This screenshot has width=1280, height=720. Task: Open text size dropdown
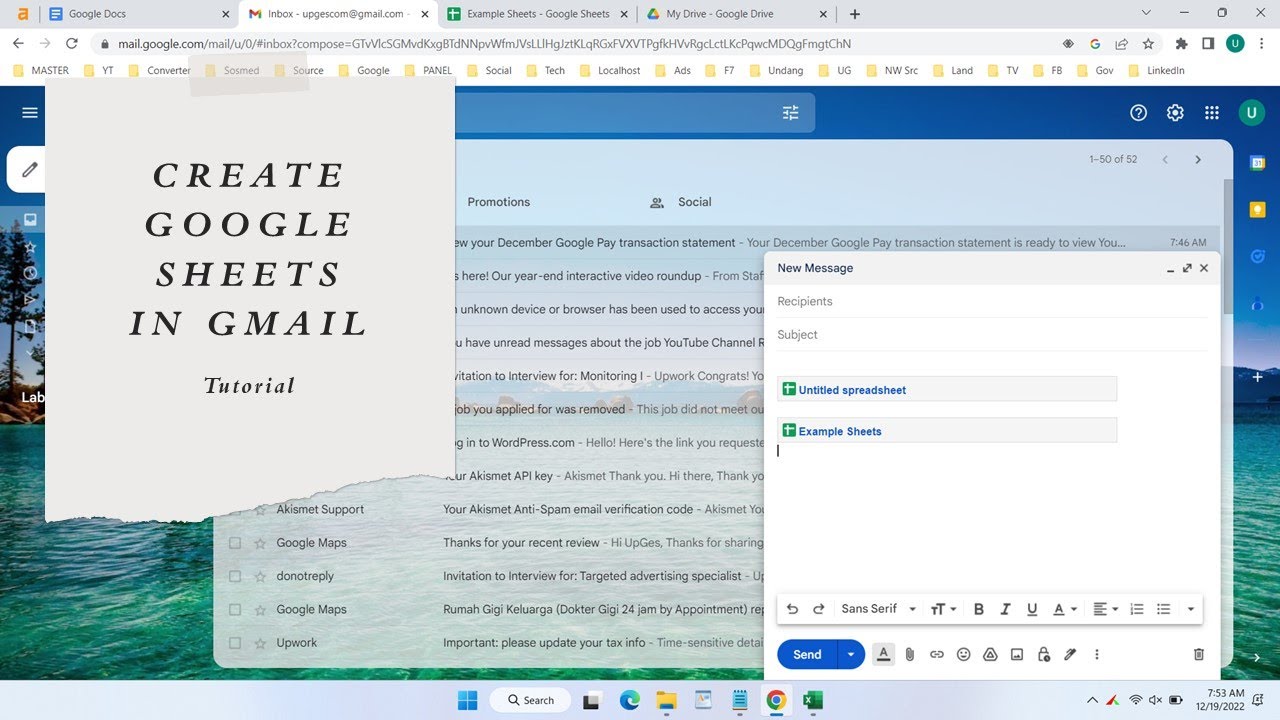click(944, 609)
